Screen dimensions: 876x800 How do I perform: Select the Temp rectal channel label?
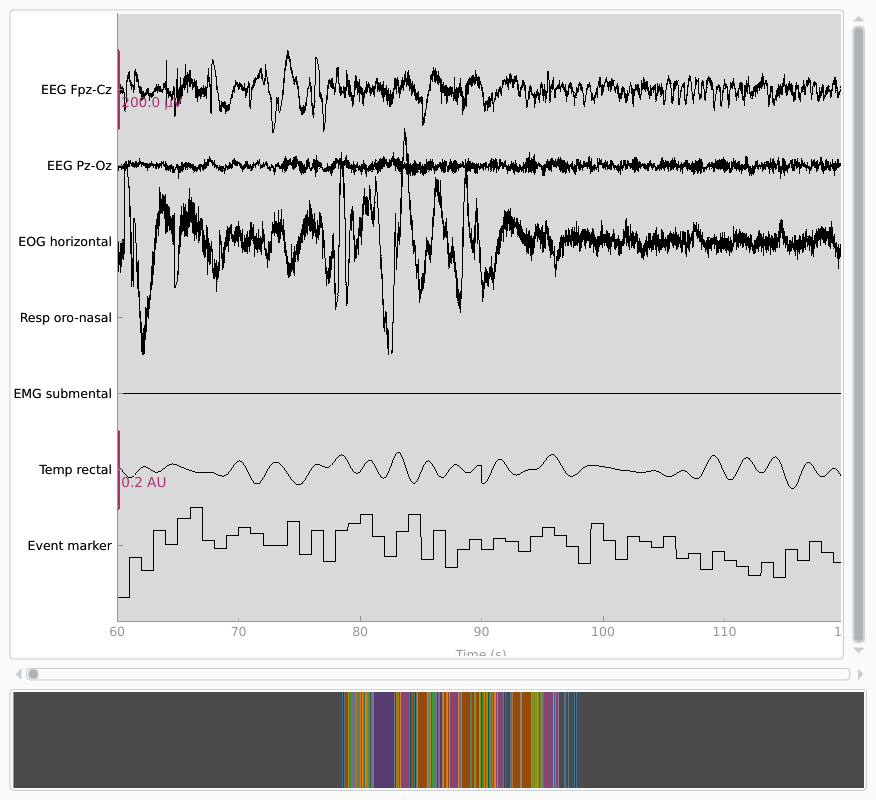click(75, 469)
